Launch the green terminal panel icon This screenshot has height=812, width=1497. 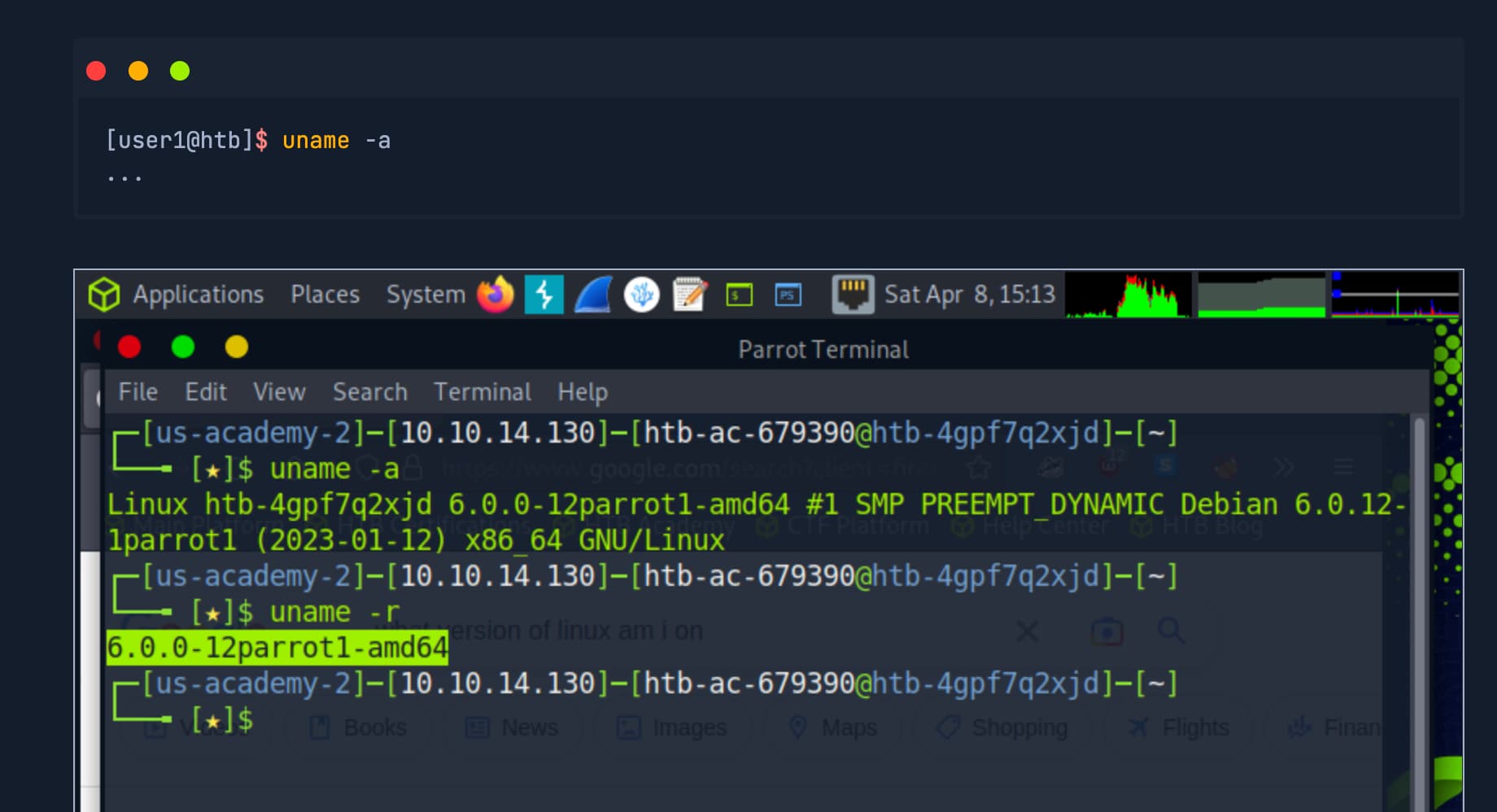(739, 295)
